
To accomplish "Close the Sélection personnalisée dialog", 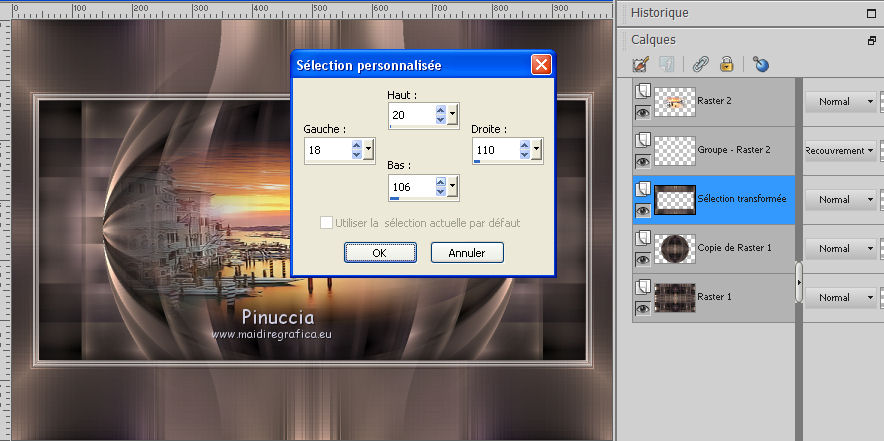I will tap(541, 65).
